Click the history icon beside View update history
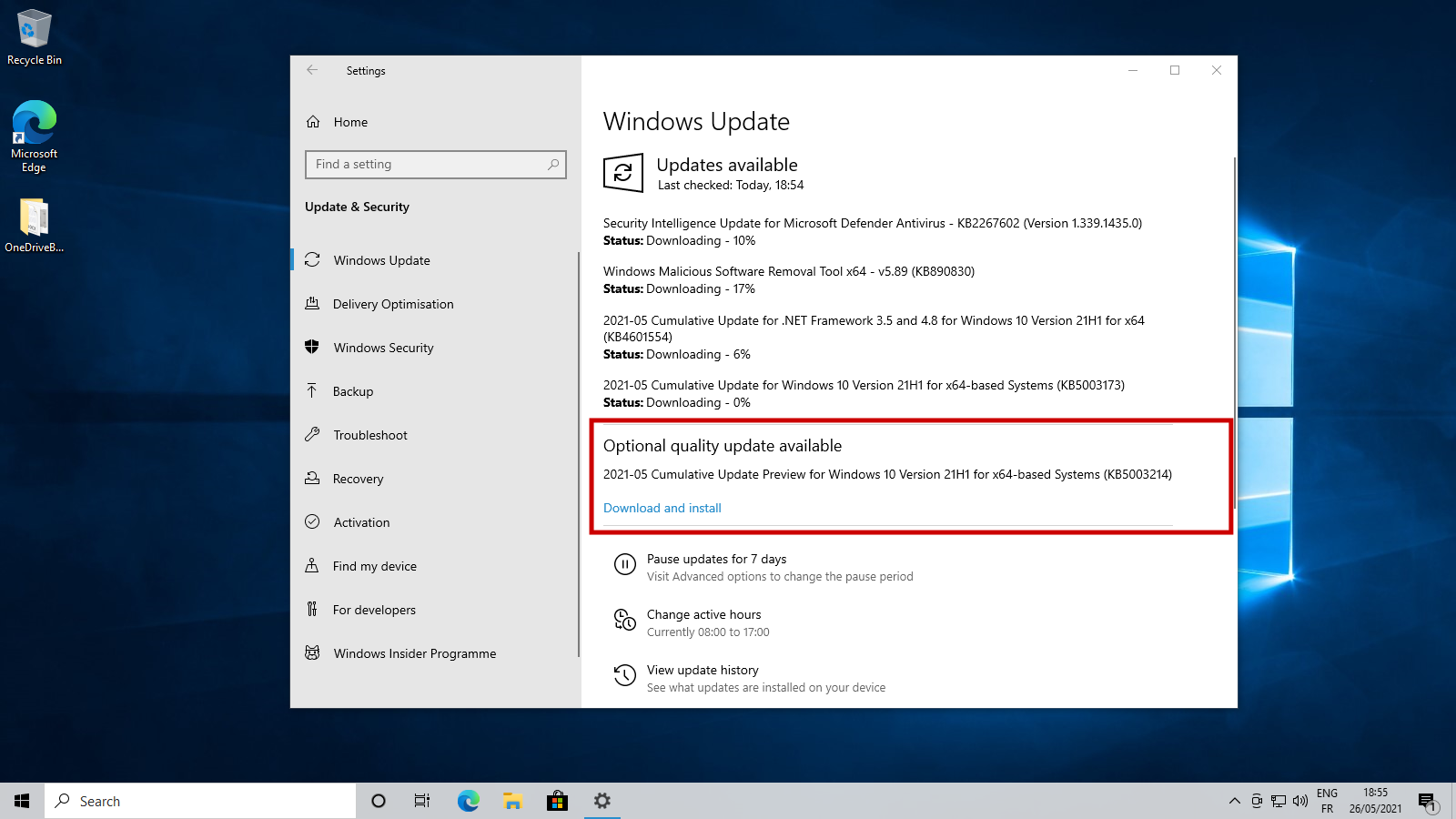The image size is (1456, 819). click(625, 675)
